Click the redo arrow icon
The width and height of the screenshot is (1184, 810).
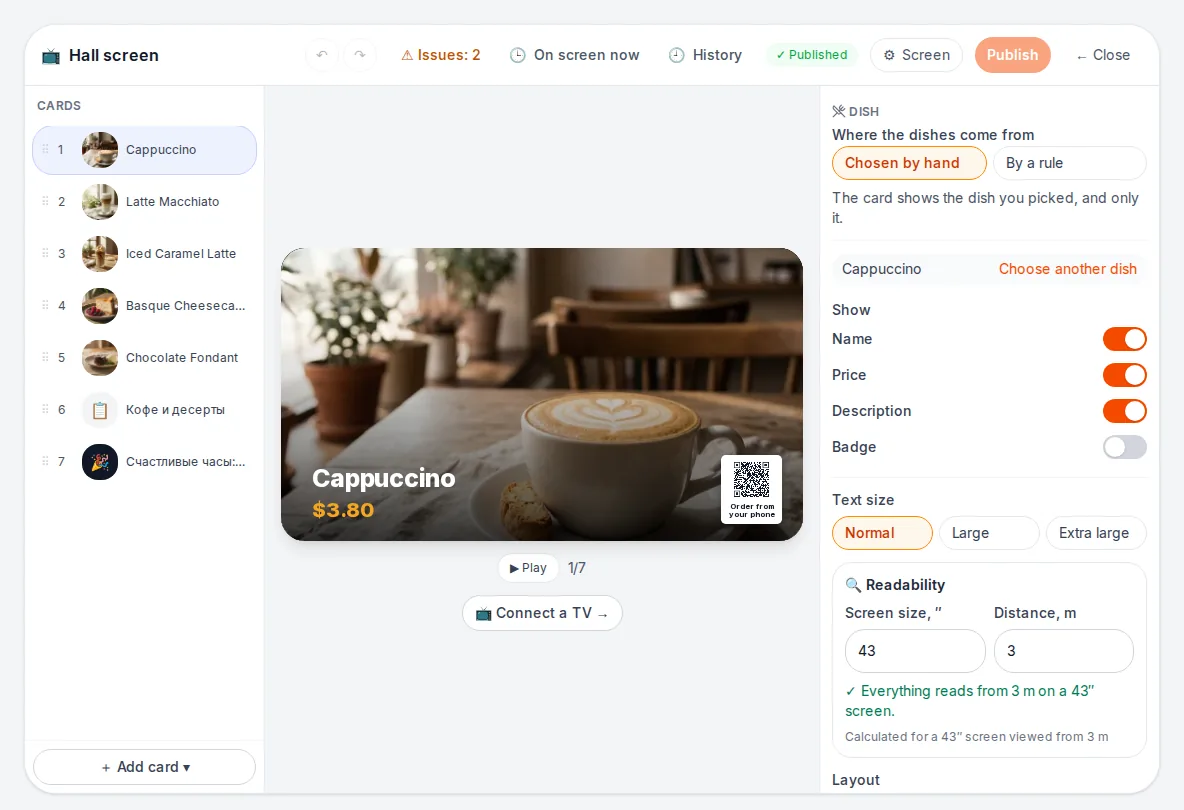pos(359,55)
